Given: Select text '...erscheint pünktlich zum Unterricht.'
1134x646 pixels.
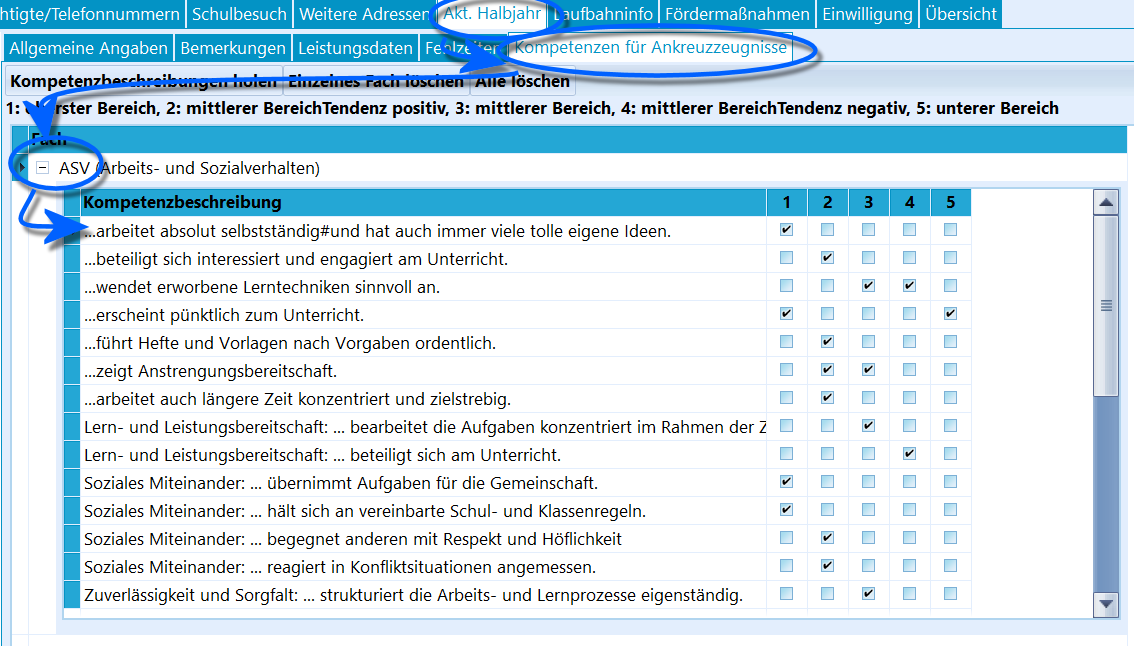Looking at the screenshot, I should [x=224, y=315].
